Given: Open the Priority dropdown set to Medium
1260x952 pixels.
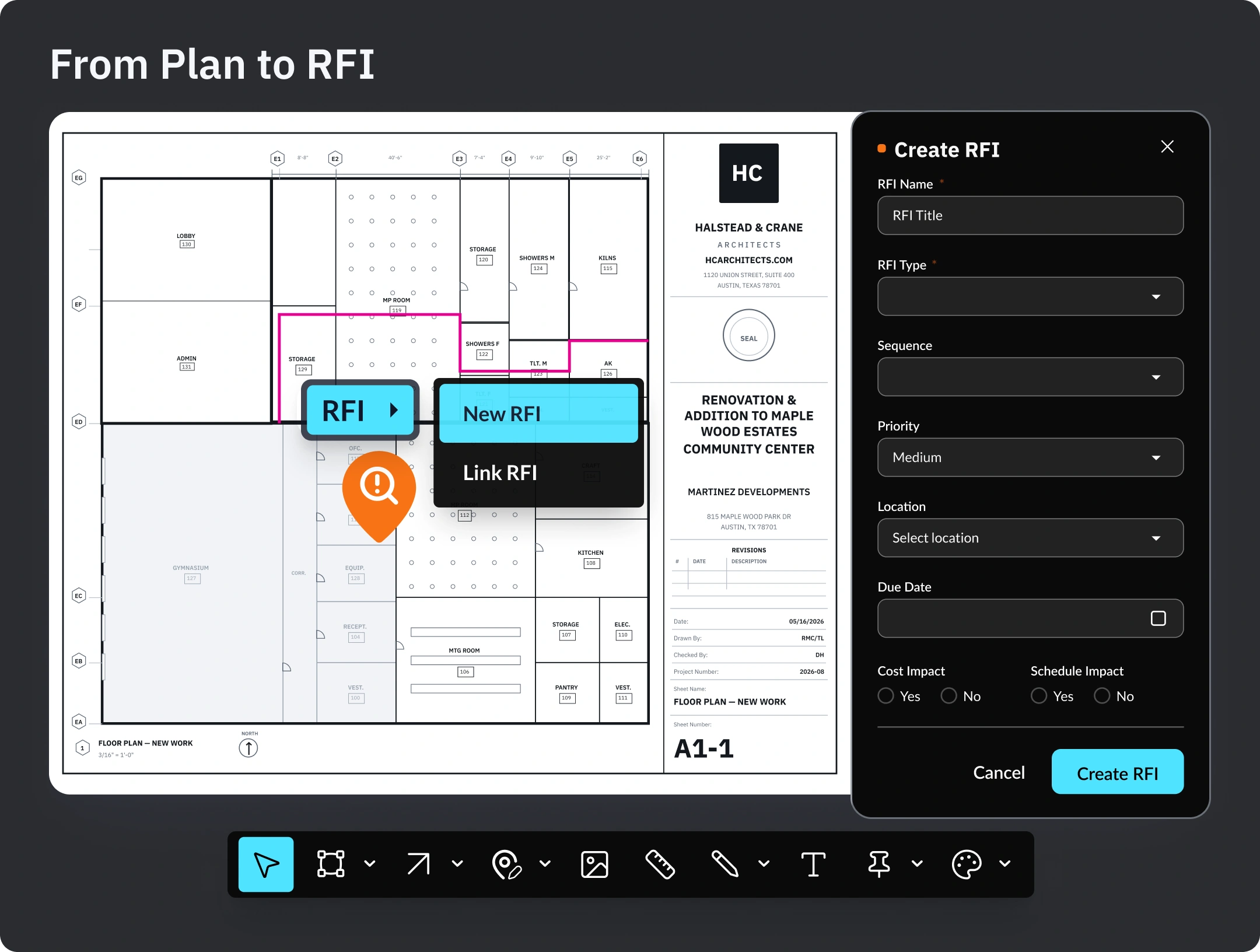Looking at the screenshot, I should click(1030, 457).
